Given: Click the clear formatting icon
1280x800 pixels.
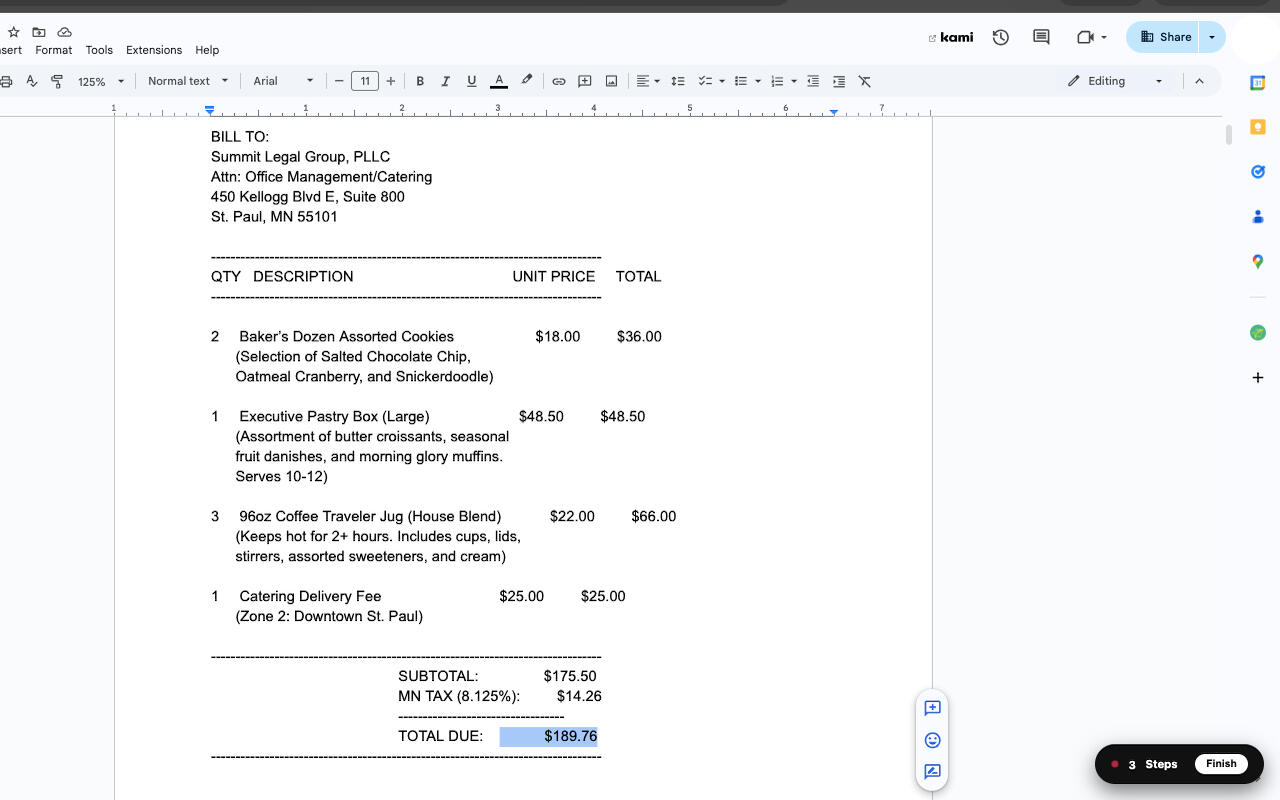Looking at the screenshot, I should pyautogui.click(x=865, y=81).
